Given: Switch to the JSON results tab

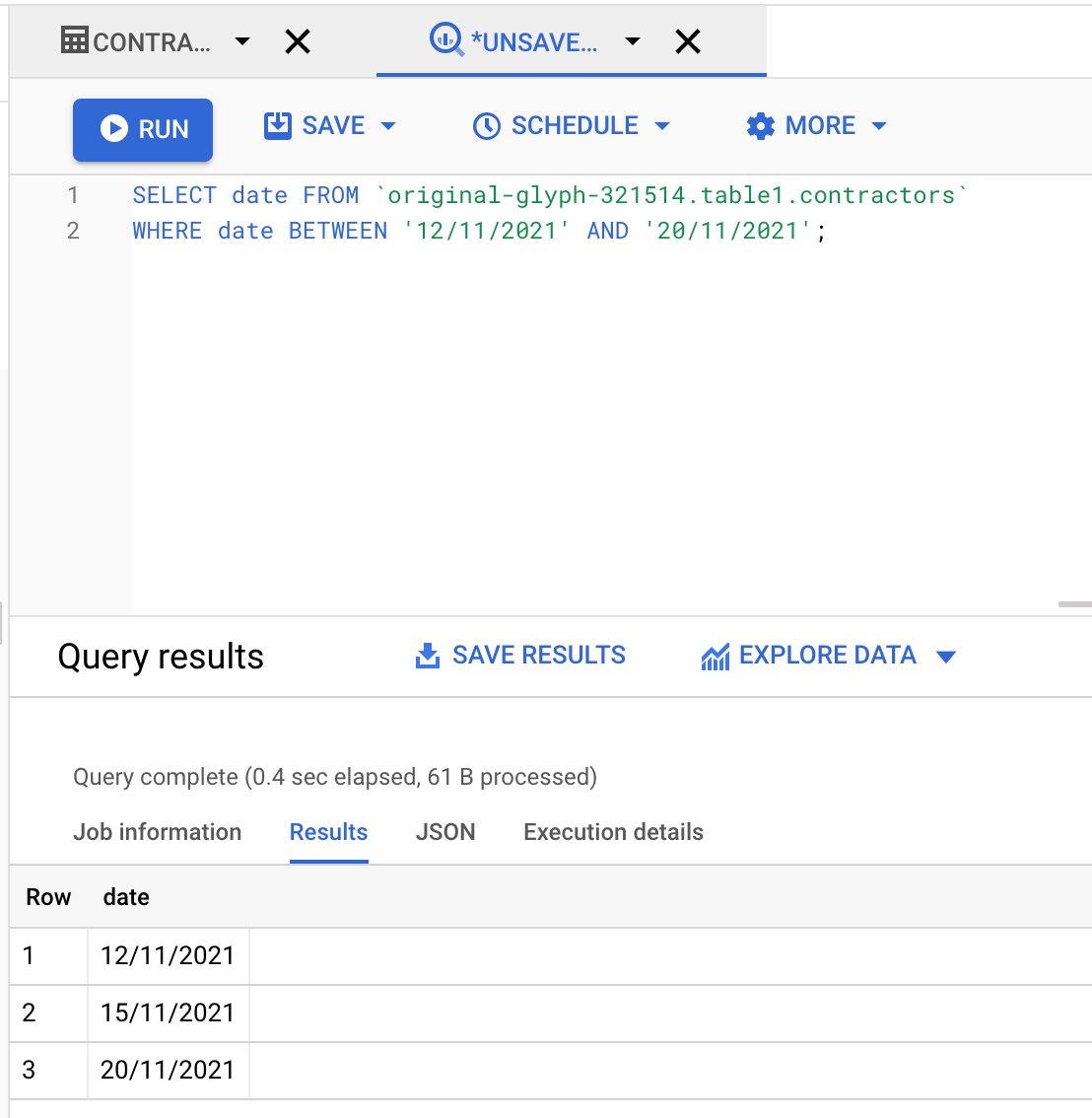Looking at the screenshot, I should [445, 832].
